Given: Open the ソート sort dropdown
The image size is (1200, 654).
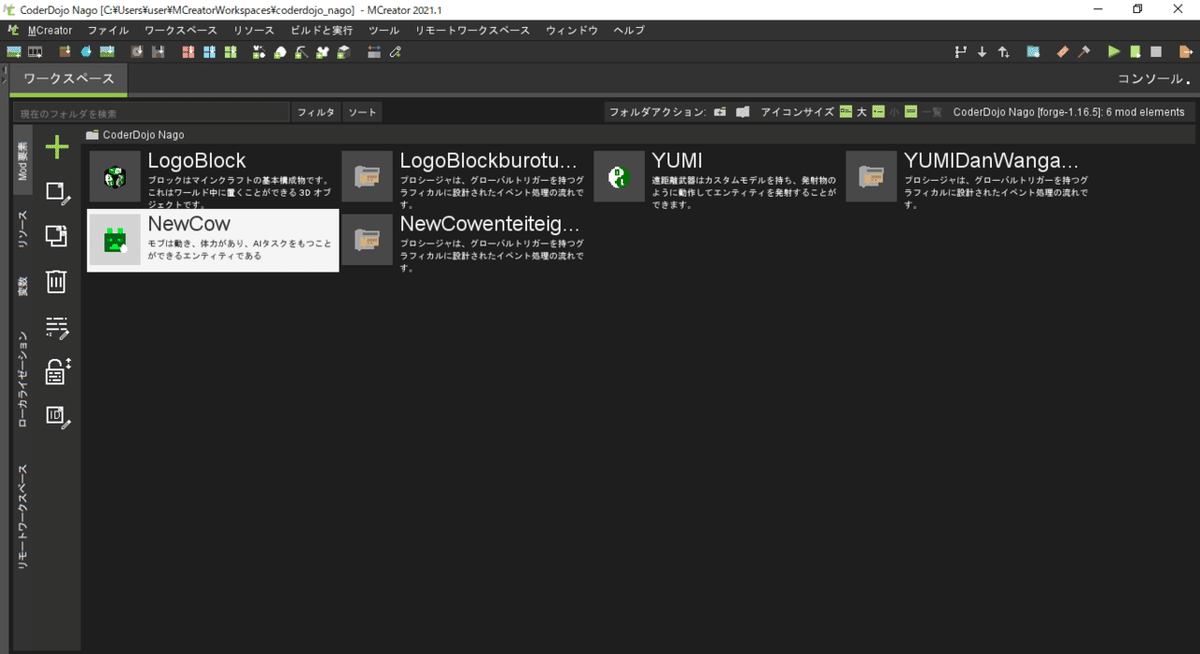Looking at the screenshot, I should pyautogui.click(x=362, y=112).
